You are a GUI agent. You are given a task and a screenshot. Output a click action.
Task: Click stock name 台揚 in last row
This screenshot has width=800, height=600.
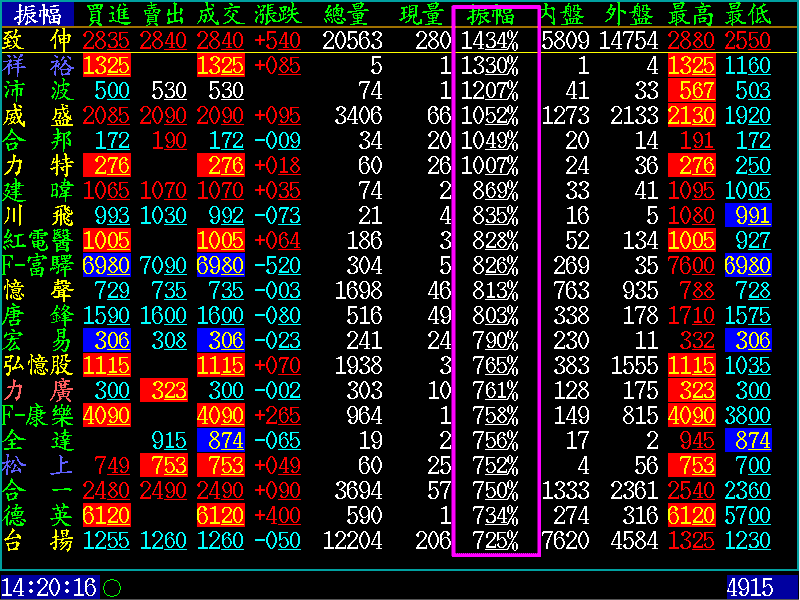(38, 540)
